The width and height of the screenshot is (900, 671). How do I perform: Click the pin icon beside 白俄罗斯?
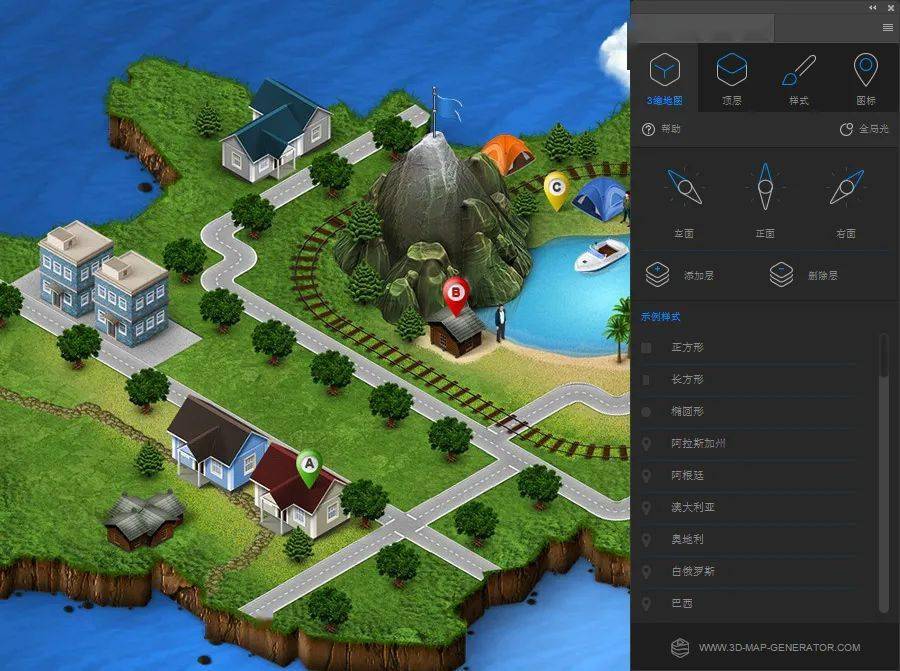tap(646, 572)
